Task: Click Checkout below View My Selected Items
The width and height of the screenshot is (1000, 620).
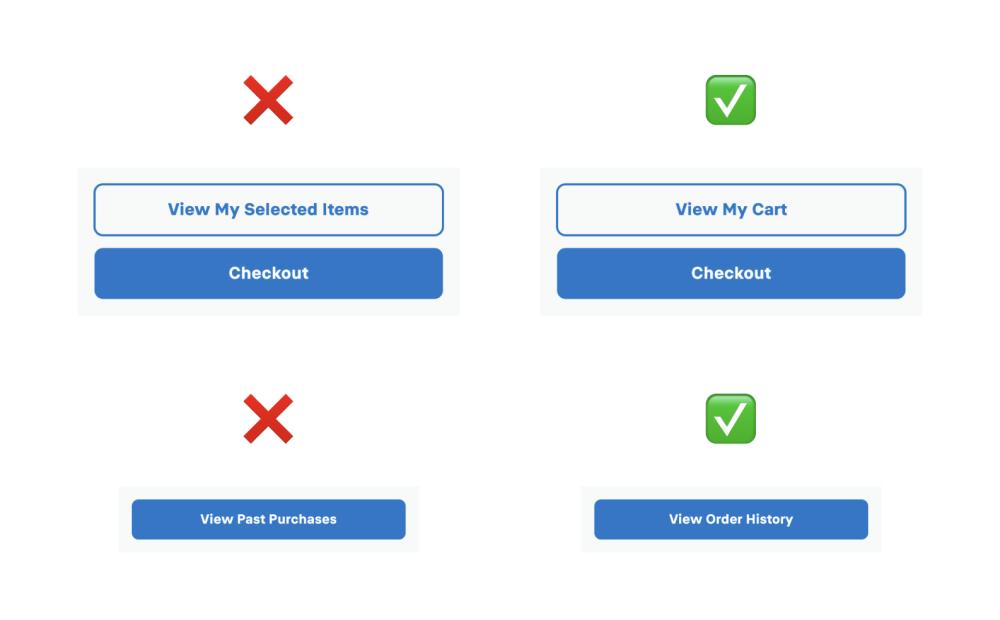Action: click(268, 274)
